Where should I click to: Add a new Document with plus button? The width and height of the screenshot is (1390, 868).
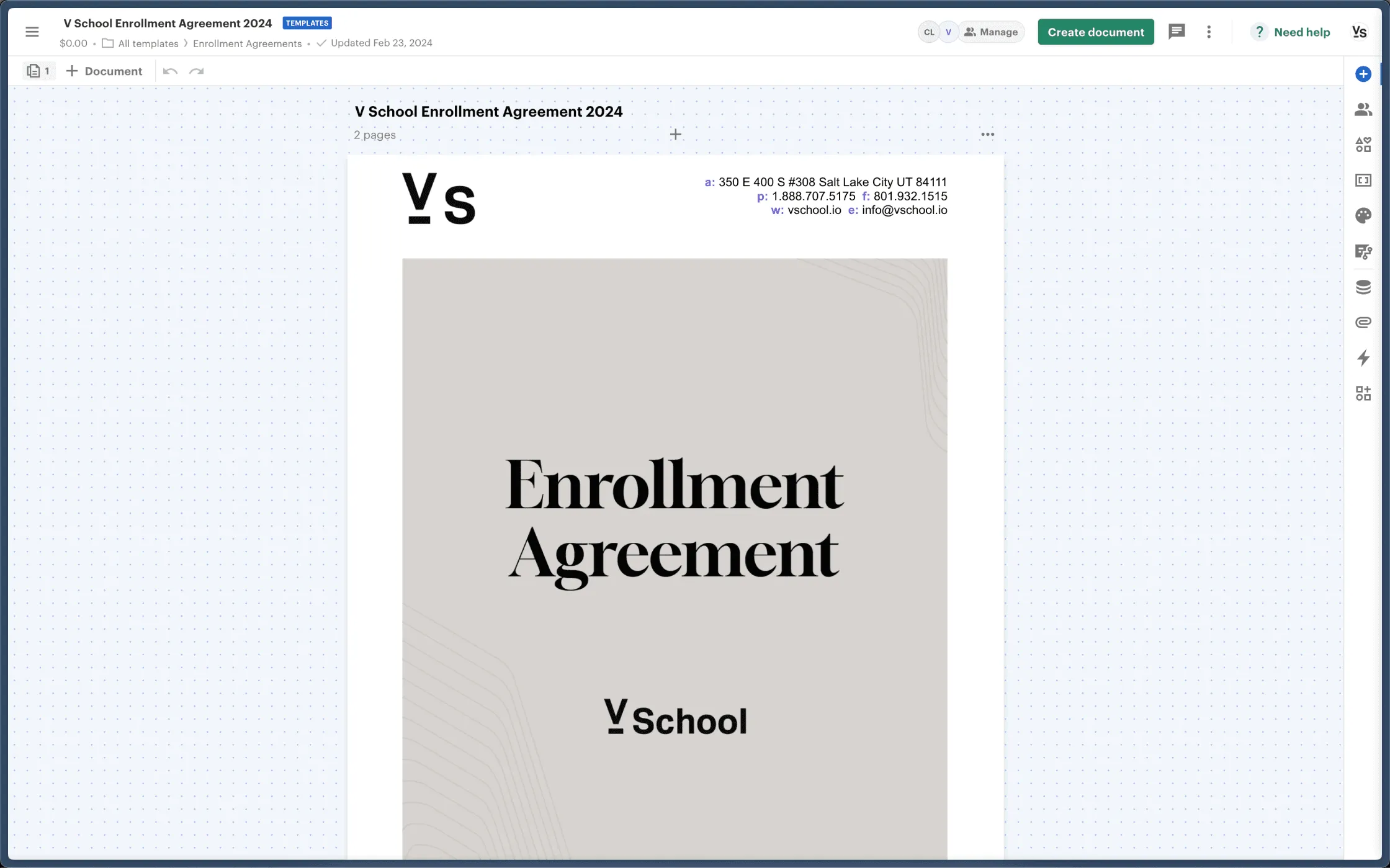point(104,71)
